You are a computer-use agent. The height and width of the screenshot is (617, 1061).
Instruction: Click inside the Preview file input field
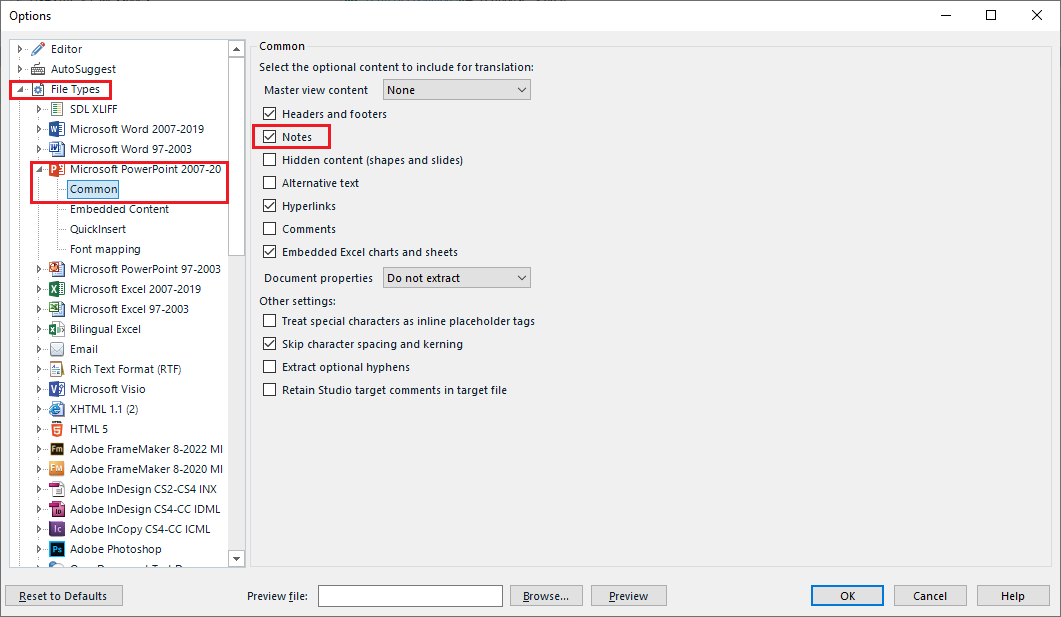pyautogui.click(x=410, y=595)
